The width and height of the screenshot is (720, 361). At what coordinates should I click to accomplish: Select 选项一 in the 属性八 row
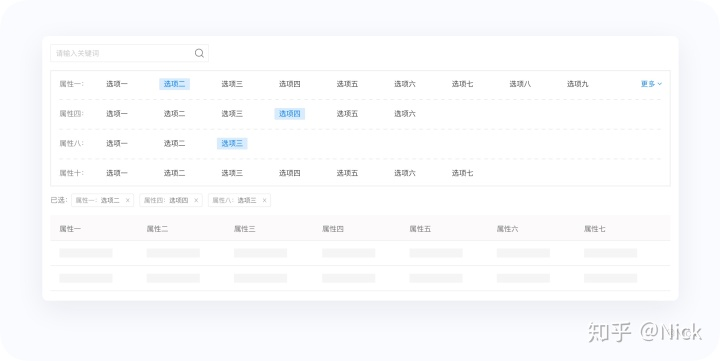117,143
